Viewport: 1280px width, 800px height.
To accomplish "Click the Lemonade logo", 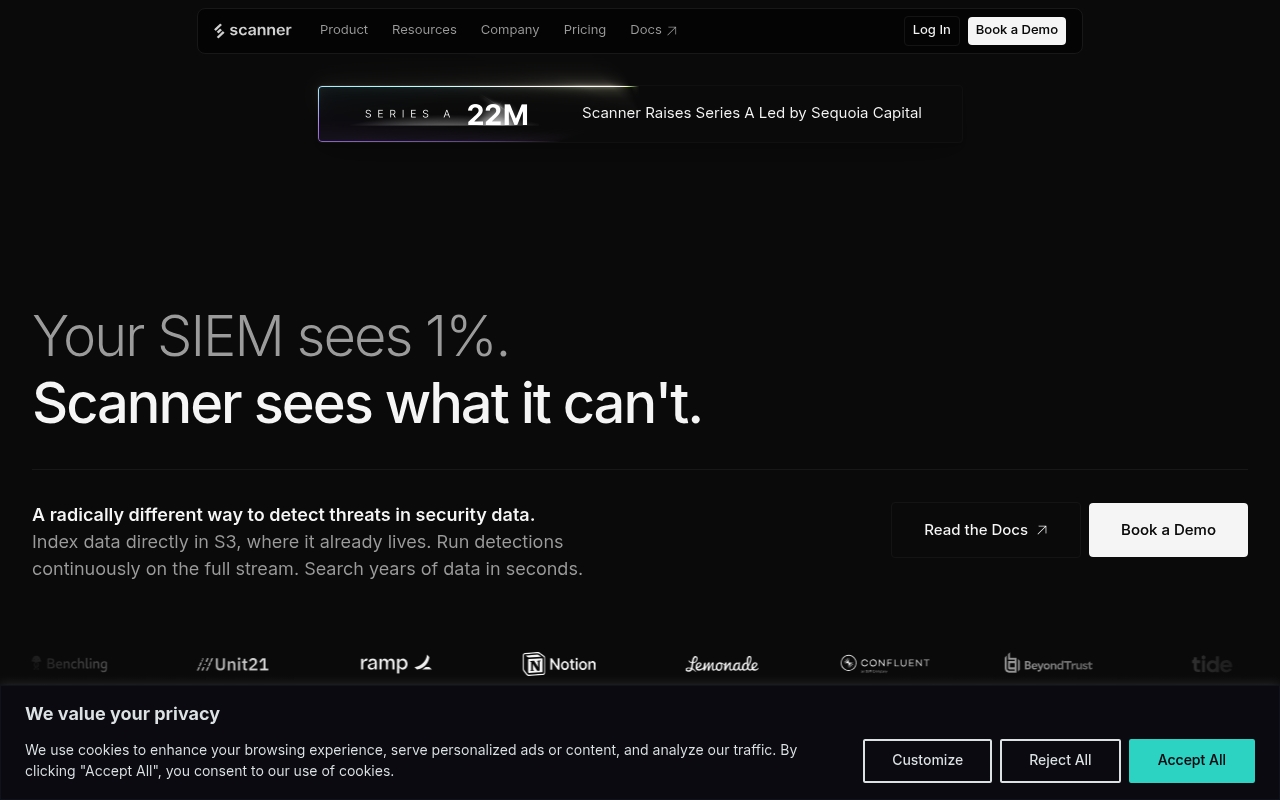I will coord(722,664).
